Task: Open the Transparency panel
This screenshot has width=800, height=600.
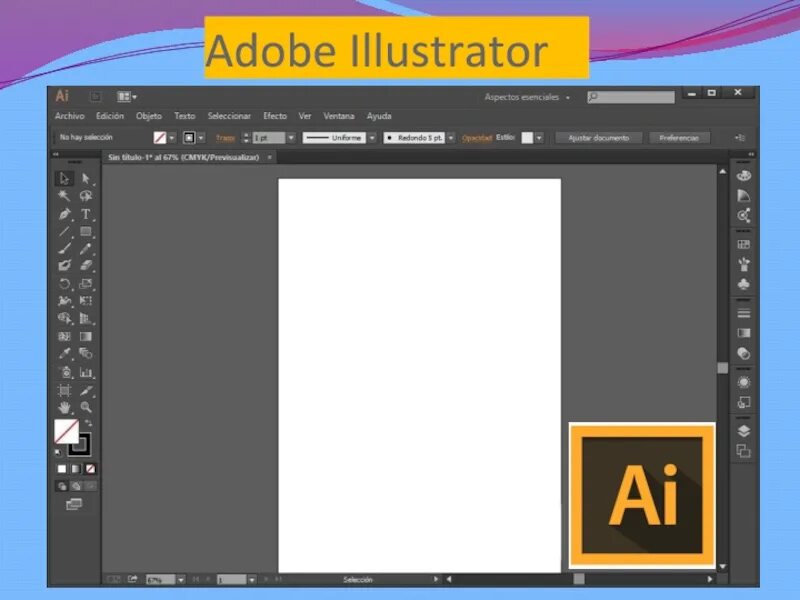Action: coord(744,353)
